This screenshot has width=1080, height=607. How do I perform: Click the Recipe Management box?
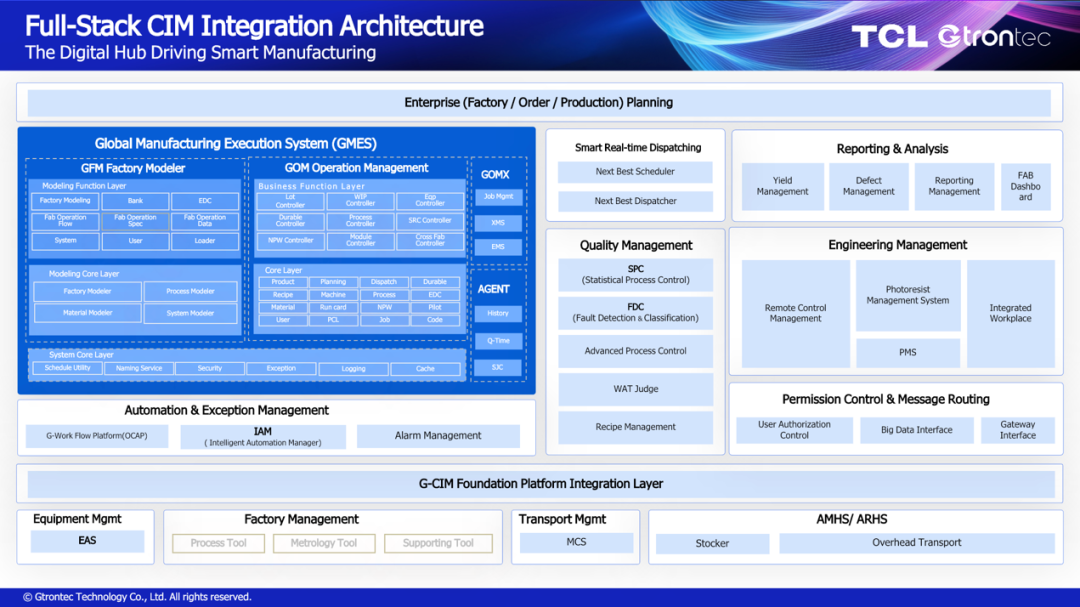[635, 427]
